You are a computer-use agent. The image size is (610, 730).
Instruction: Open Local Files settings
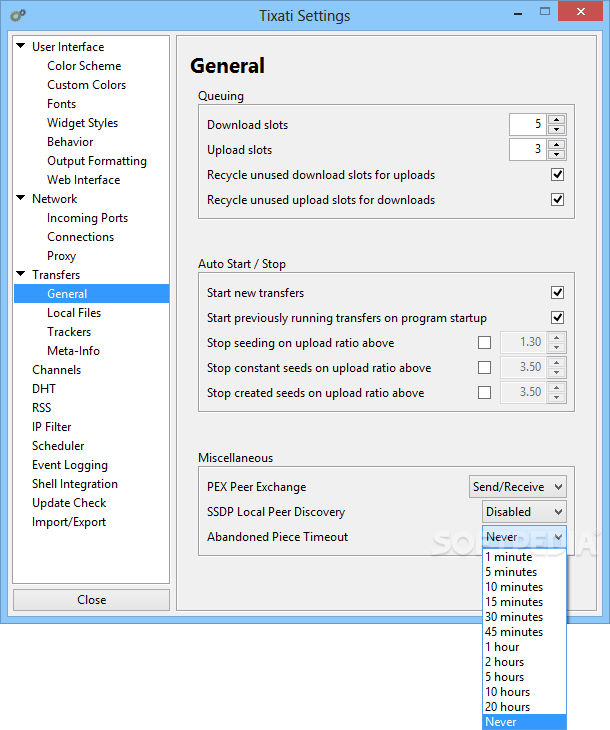click(x=74, y=312)
